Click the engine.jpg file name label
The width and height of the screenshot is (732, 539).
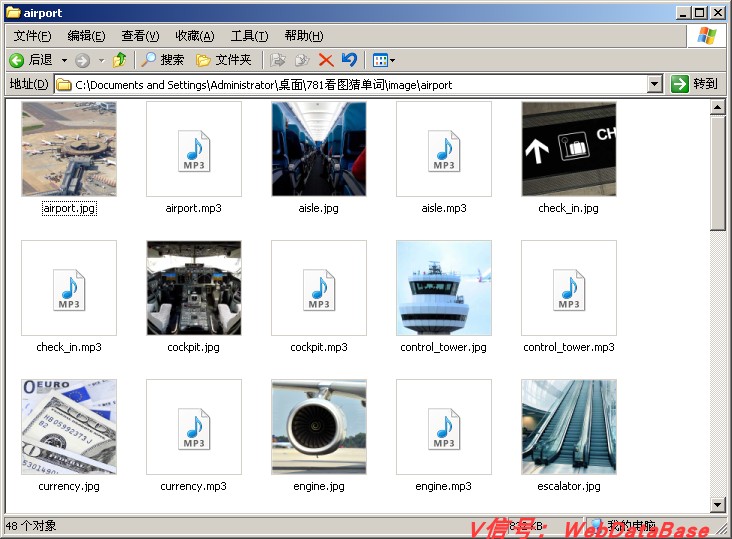pyautogui.click(x=319, y=486)
